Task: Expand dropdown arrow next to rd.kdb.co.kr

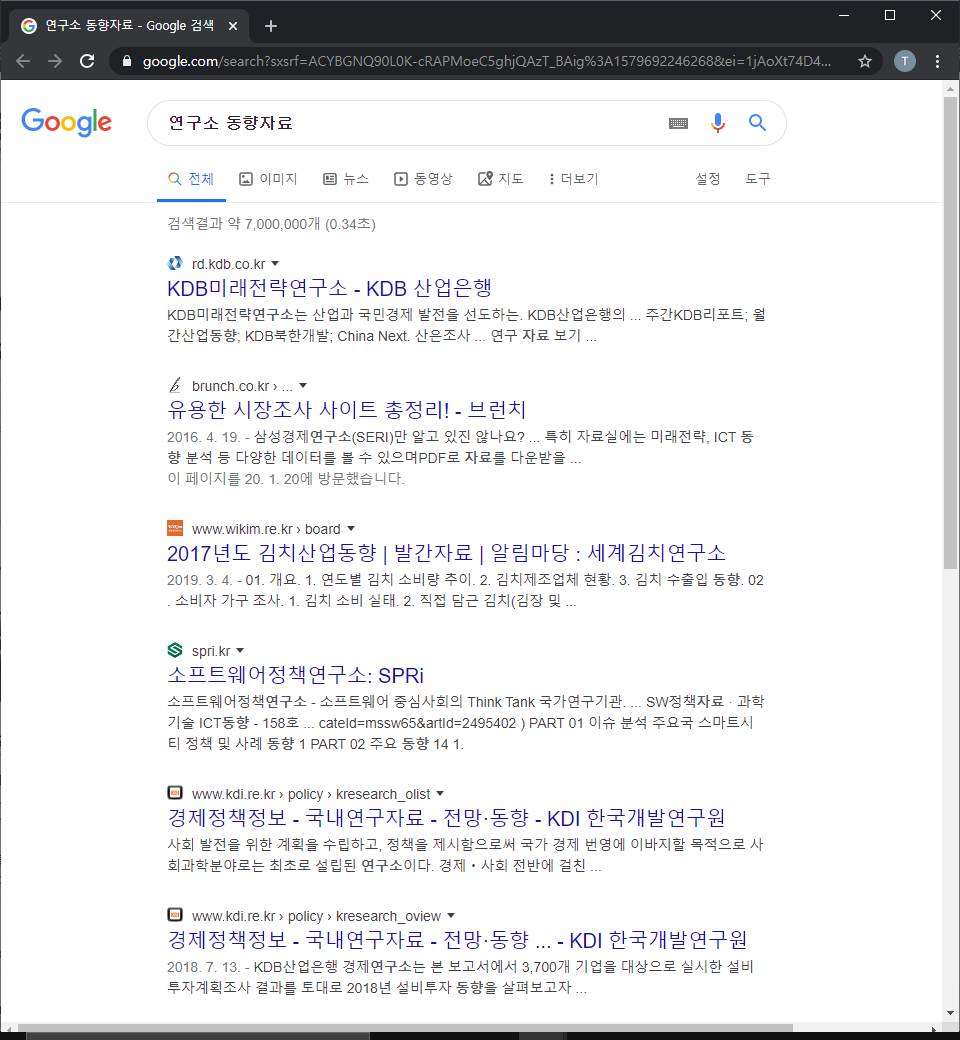Action: tap(275, 264)
